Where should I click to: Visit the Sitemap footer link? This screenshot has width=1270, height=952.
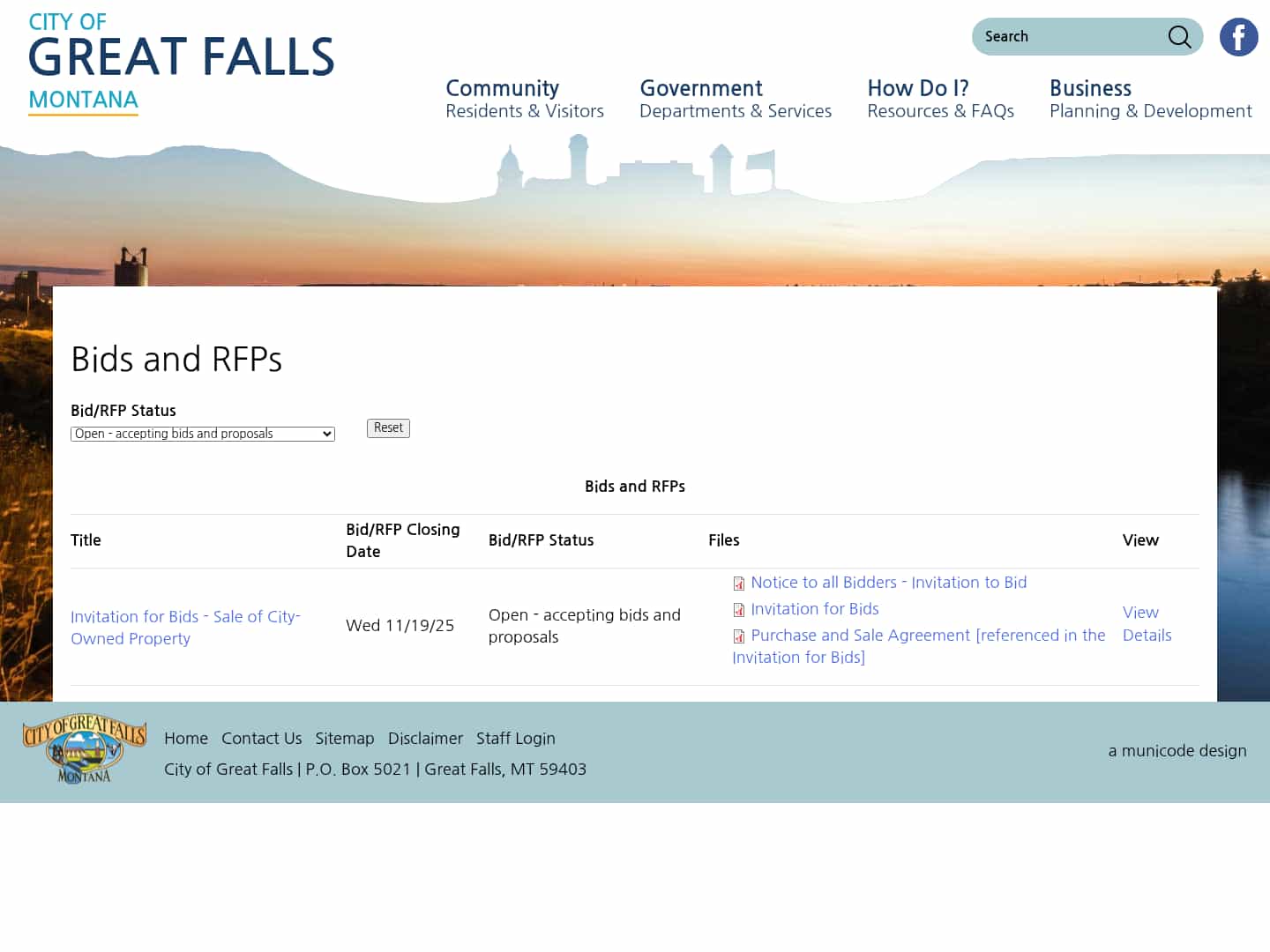coord(344,739)
